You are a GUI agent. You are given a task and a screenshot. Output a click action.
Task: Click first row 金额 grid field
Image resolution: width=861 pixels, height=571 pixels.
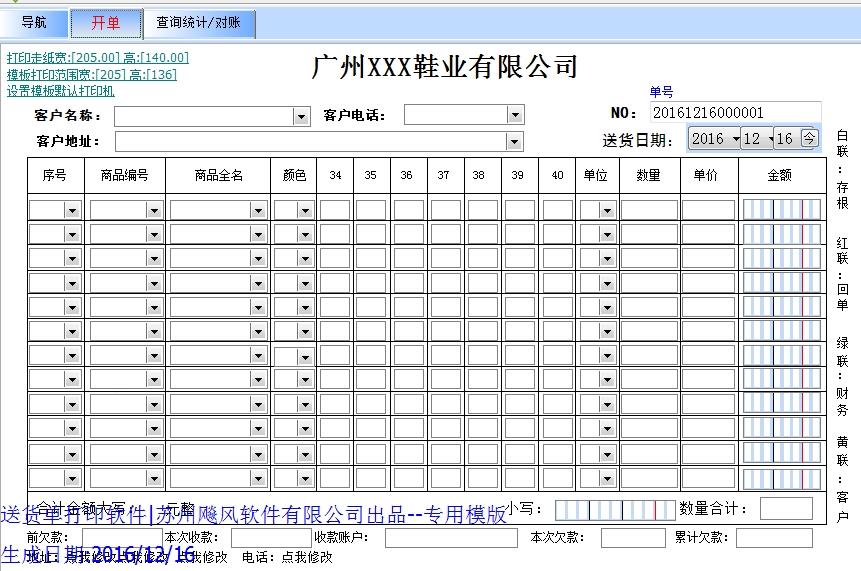[782, 210]
